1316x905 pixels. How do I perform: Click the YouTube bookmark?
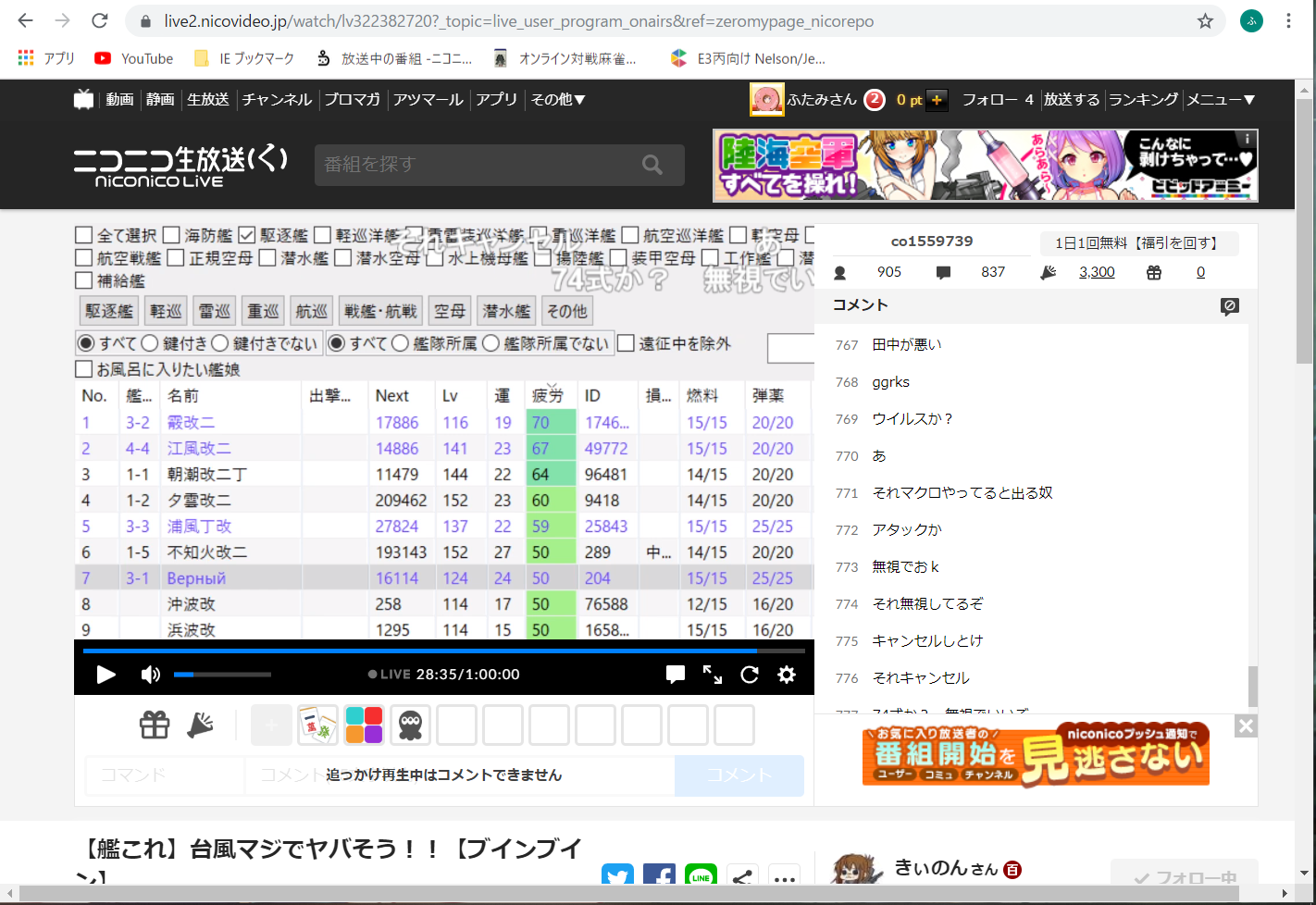point(134,58)
